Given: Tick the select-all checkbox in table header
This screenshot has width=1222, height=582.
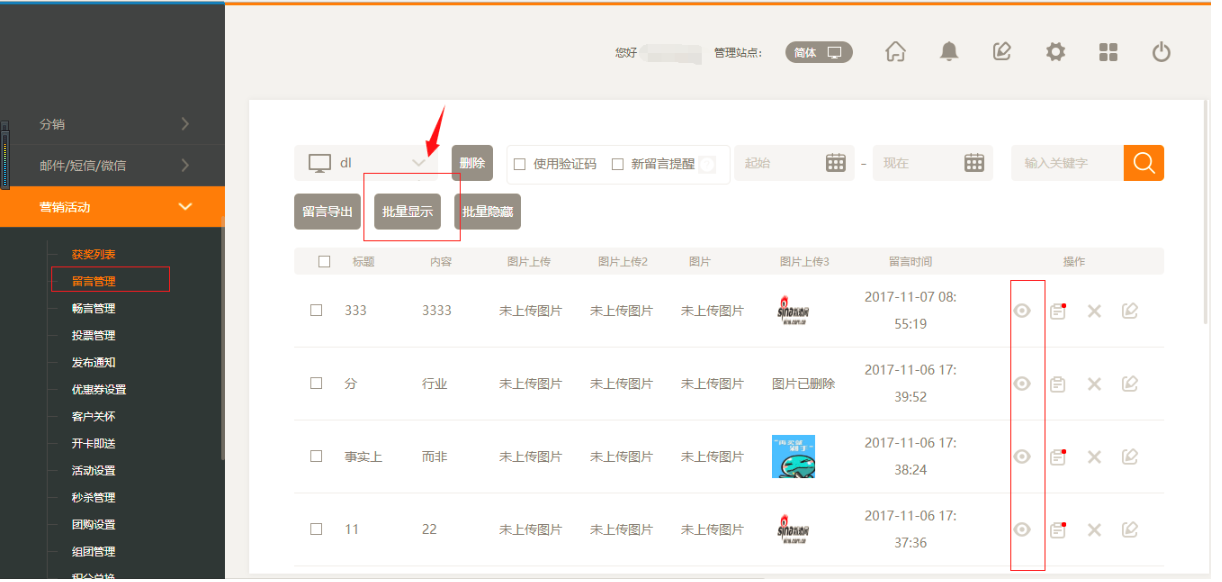Looking at the screenshot, I should click(x=324, y=262).
